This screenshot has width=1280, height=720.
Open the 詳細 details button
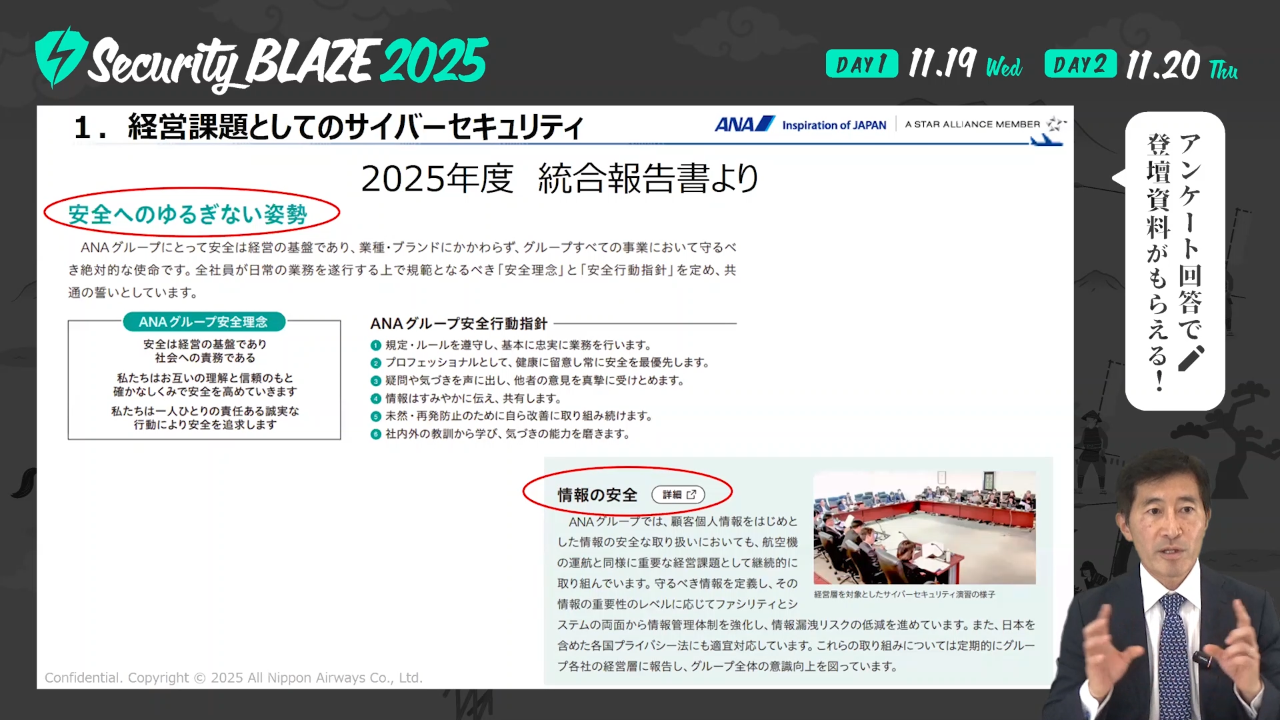pyautogui.click(x=678, y=494)
